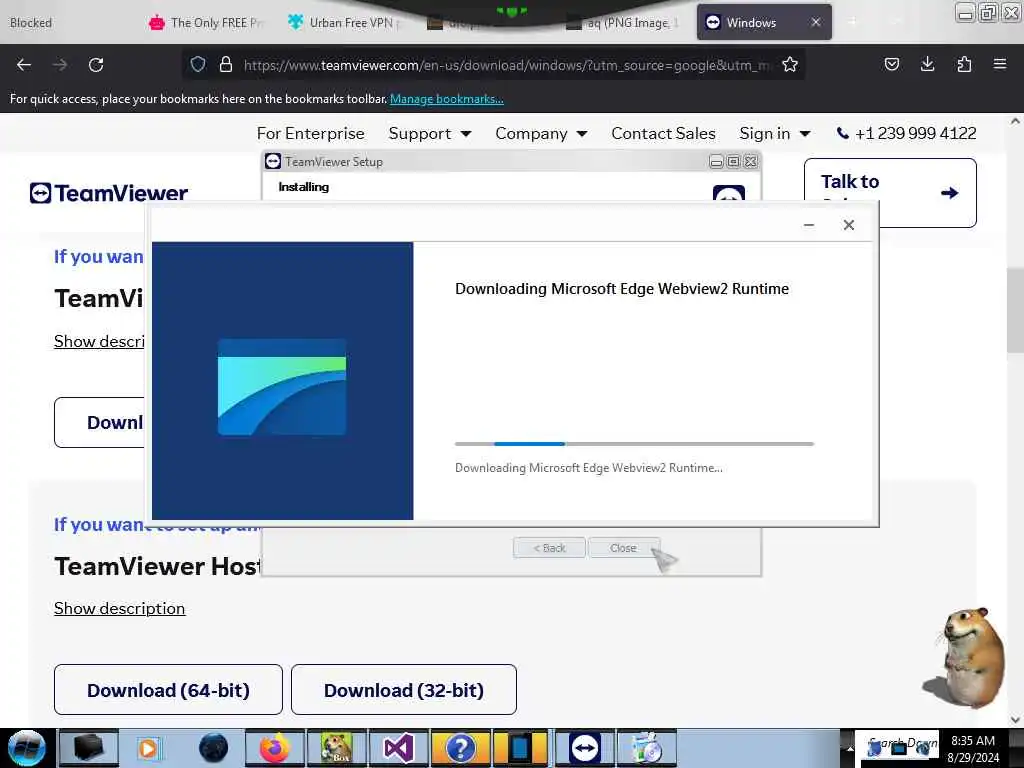Call the +1 239 999 4122 number
Viewport: 1024px width, 768px height.
[x=916, y=133]
